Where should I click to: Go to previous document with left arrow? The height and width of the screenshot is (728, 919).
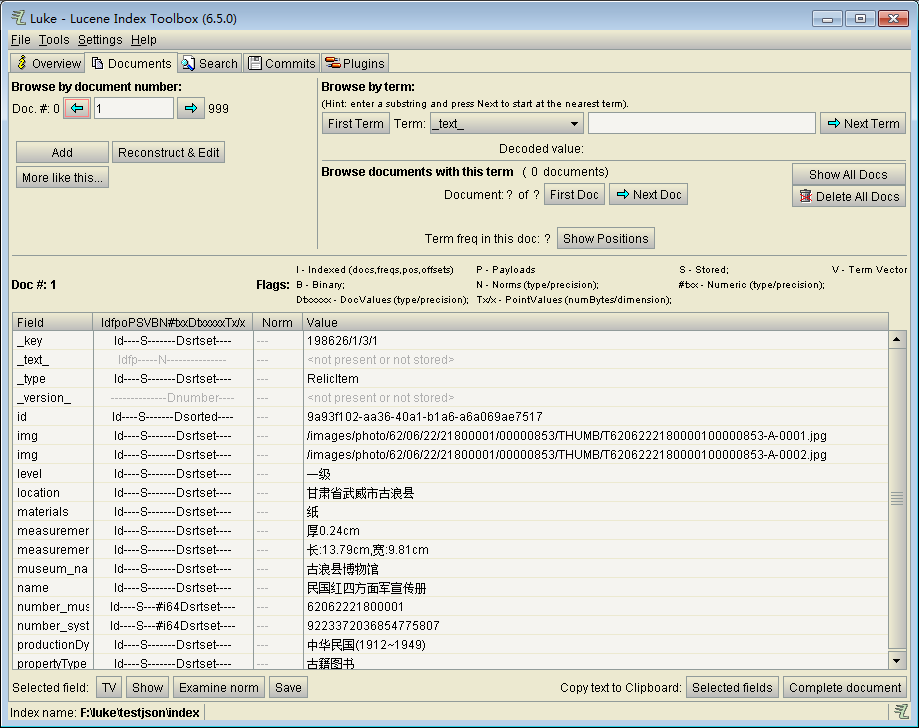tap(77, 108)
